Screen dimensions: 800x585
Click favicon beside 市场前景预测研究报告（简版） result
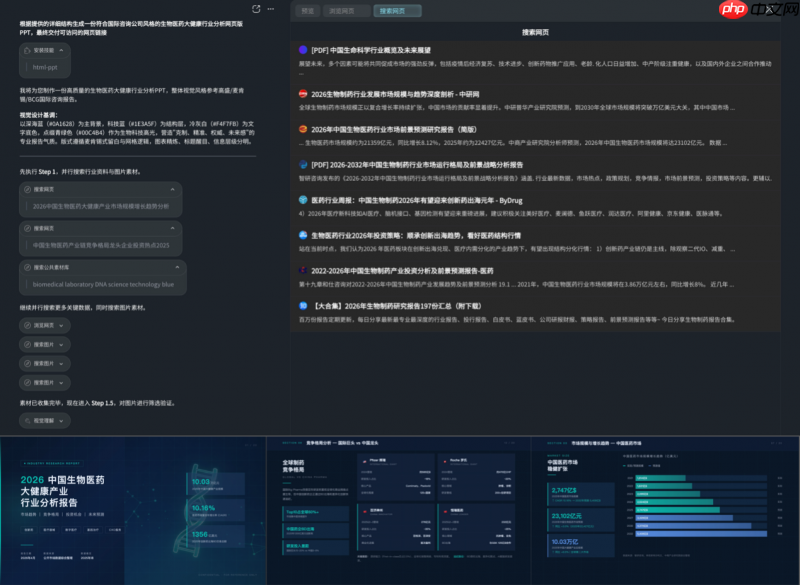(x=303, y=129)
